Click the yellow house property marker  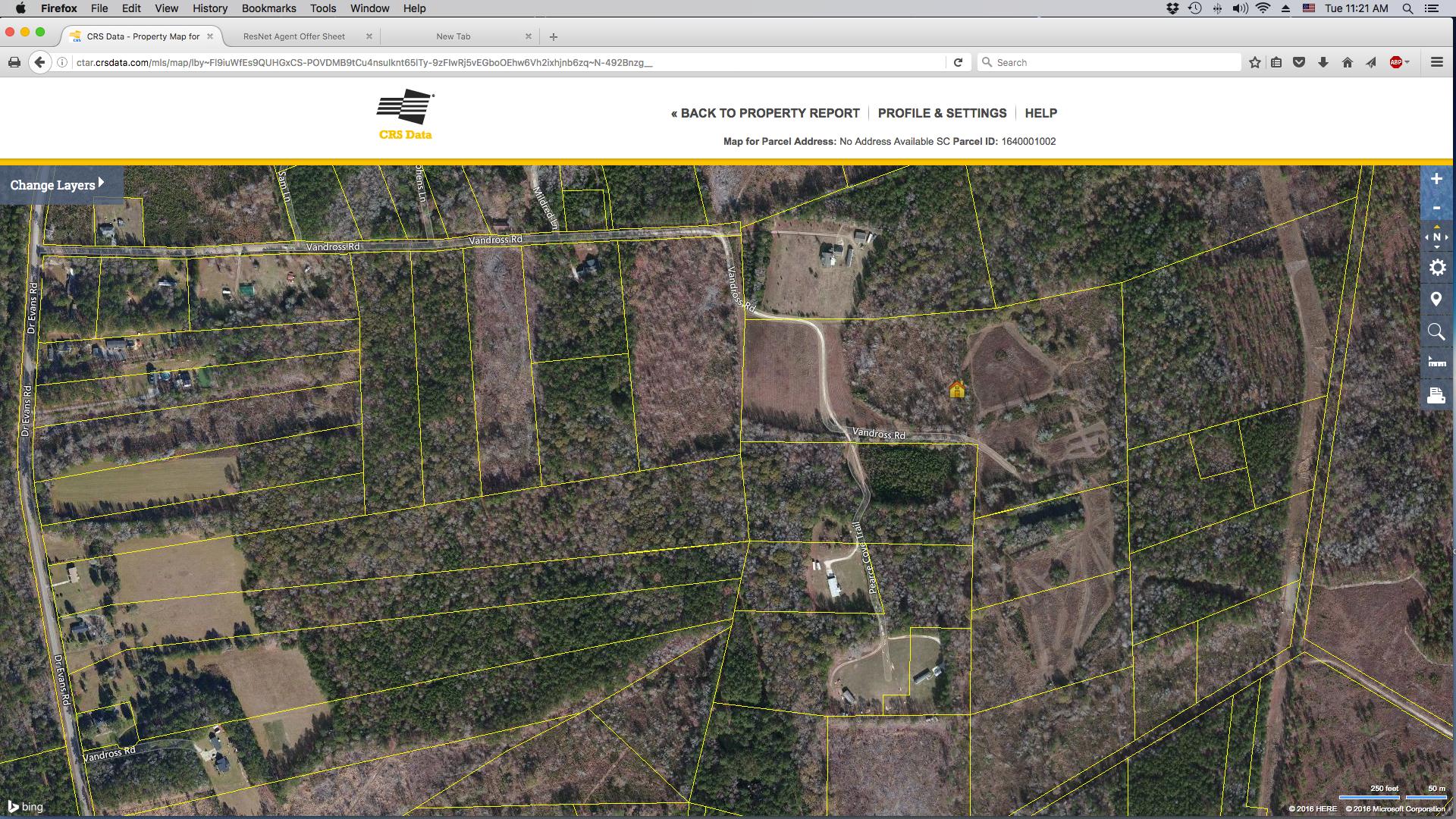pos(957,390)
